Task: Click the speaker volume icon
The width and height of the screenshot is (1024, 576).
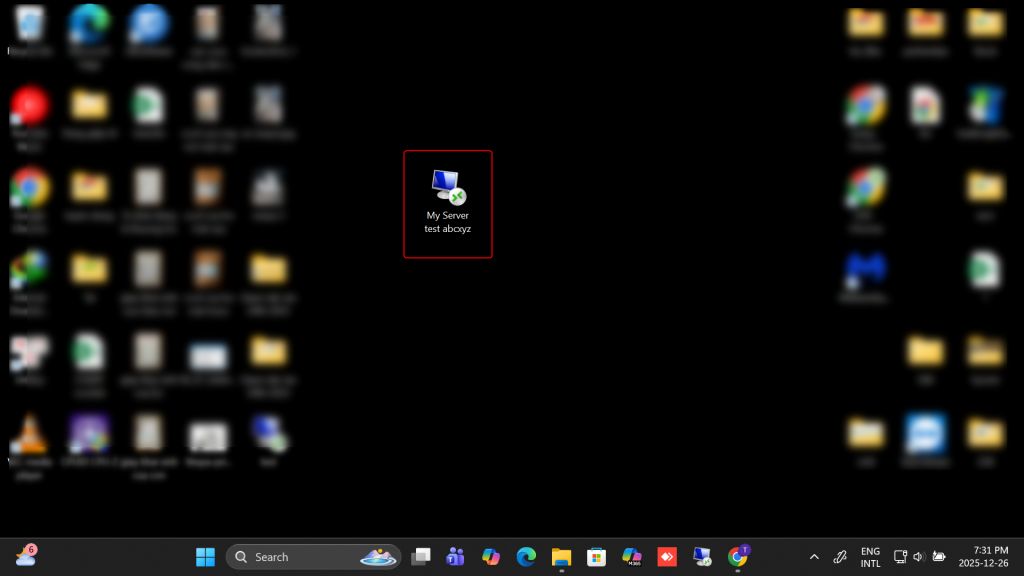Action: pos(919,557)
